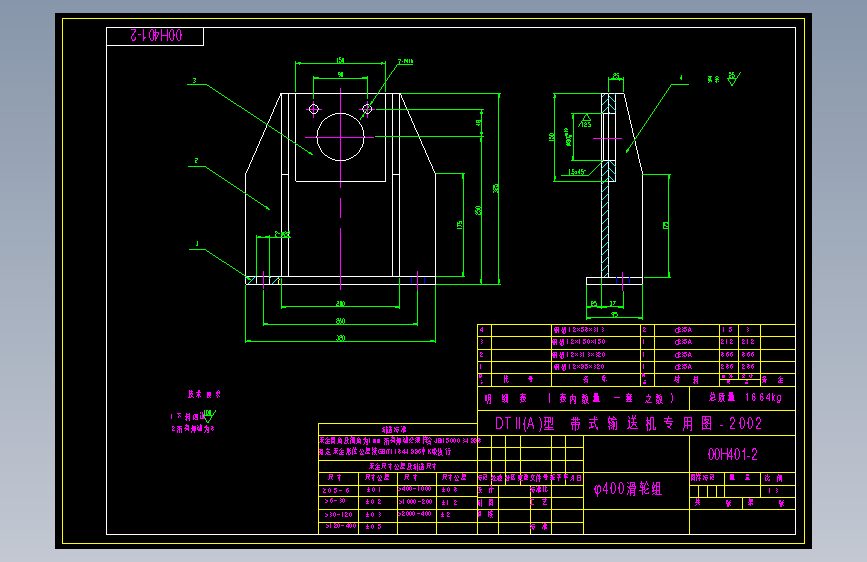This screenshot has height=562, width=867.
Task: Click tolerance range cell '>0.5-6'
Action: 336,490
